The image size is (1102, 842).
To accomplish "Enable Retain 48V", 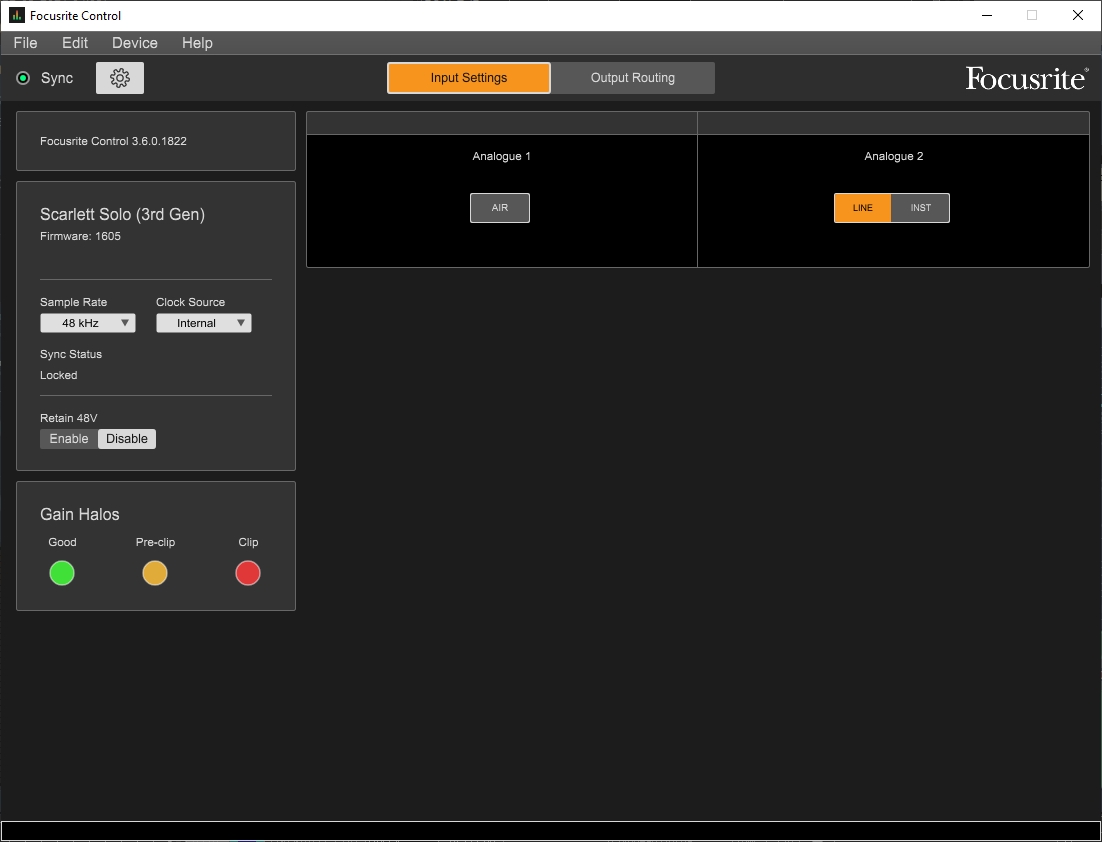I will coord(69,439).
